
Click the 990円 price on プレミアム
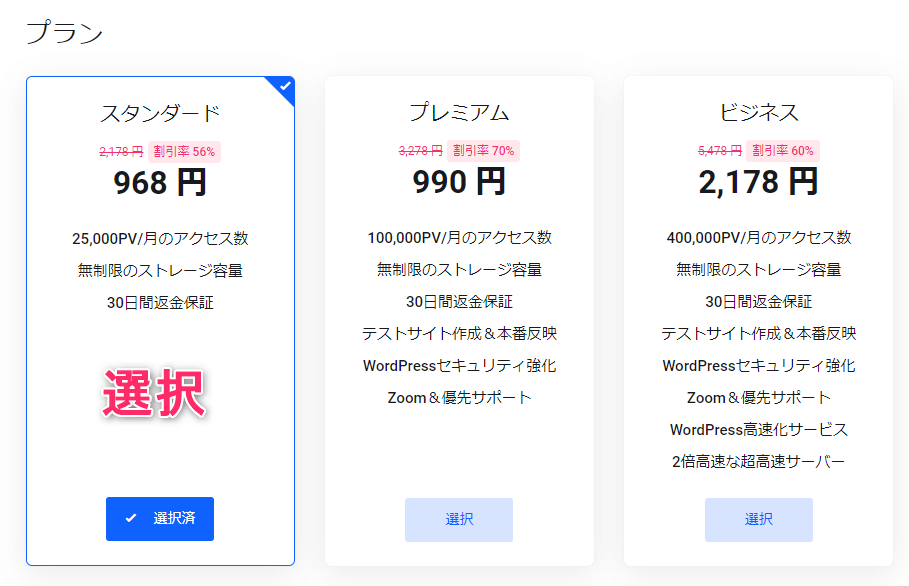pos(458,182)
